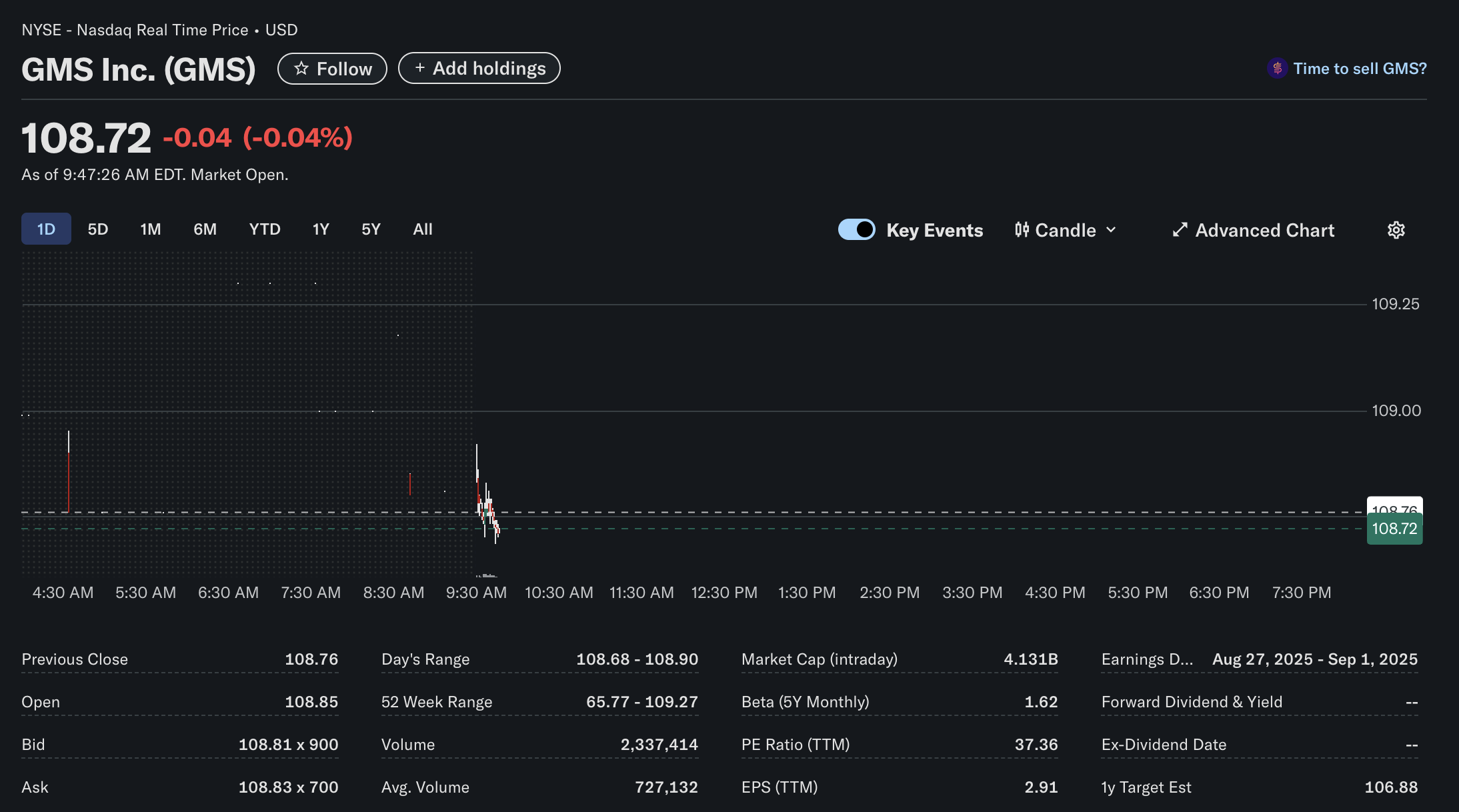Click Market Cap value 4.131B

(x=1031, y=659)
